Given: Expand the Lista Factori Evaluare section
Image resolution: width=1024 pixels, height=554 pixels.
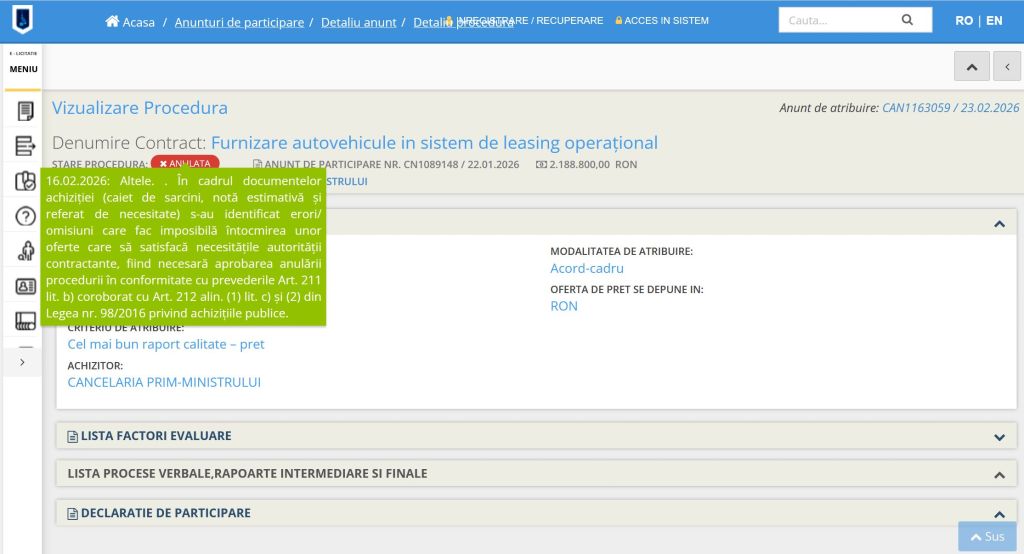Looking at the screenshot, I should click(x=998, y=437).
